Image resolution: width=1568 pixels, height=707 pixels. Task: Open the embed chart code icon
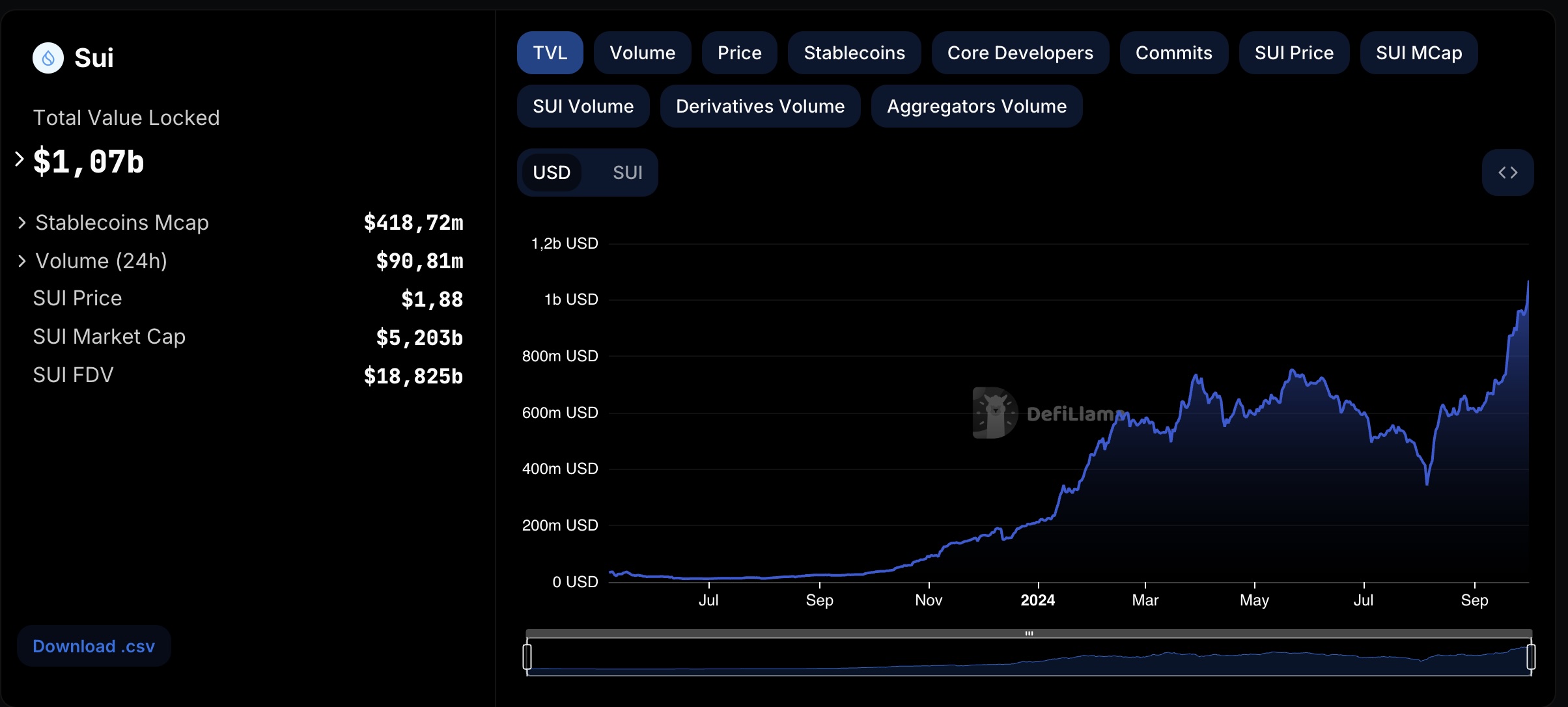click(x=1507, y=173)
